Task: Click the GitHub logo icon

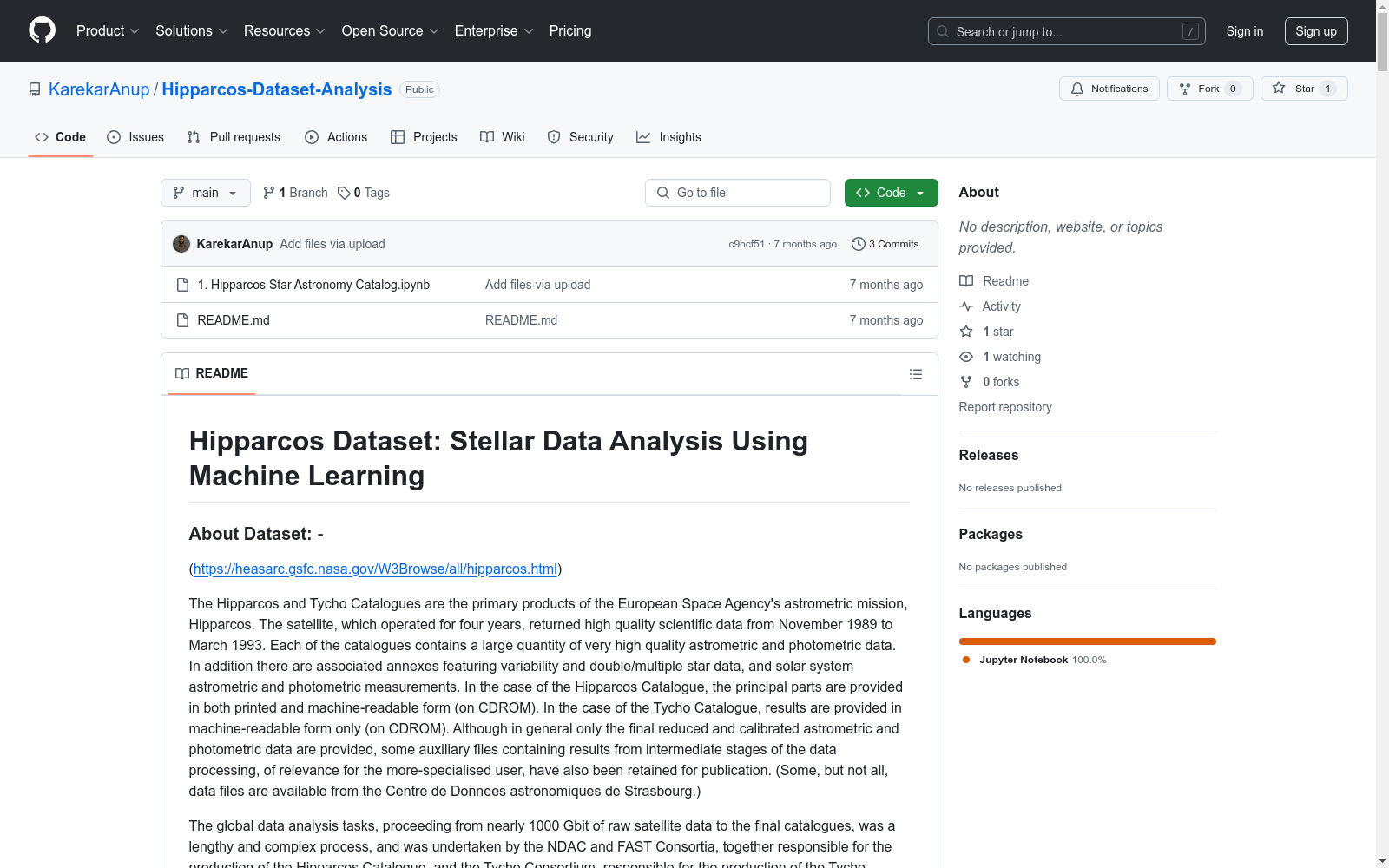Action: pos(42,30)
